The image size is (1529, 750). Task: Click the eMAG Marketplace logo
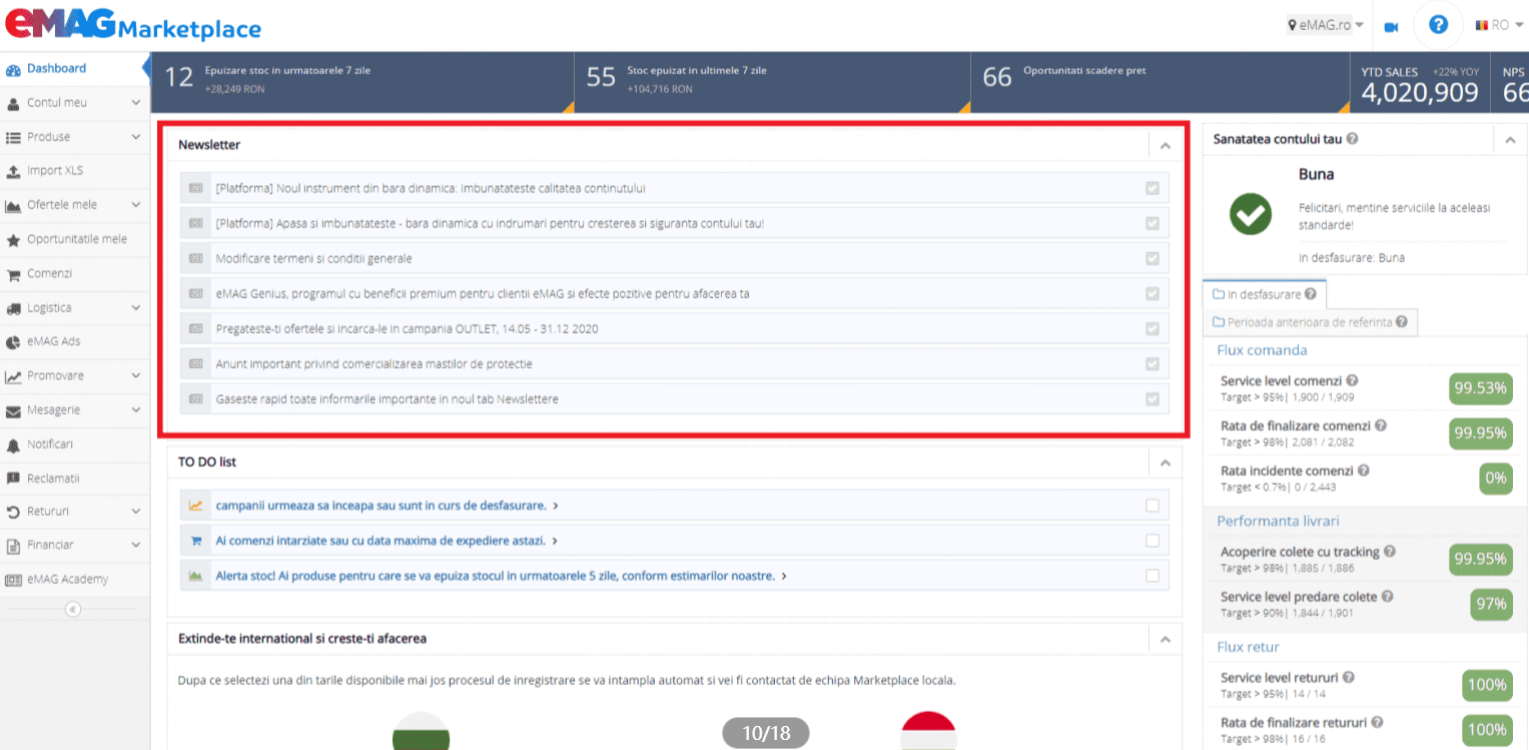(x=133, y=24)
